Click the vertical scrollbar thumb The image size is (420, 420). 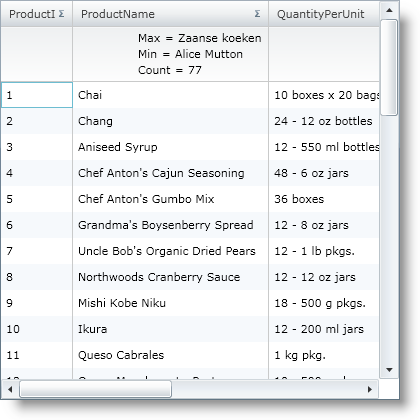pyautogui.click(x=389, y=68)
